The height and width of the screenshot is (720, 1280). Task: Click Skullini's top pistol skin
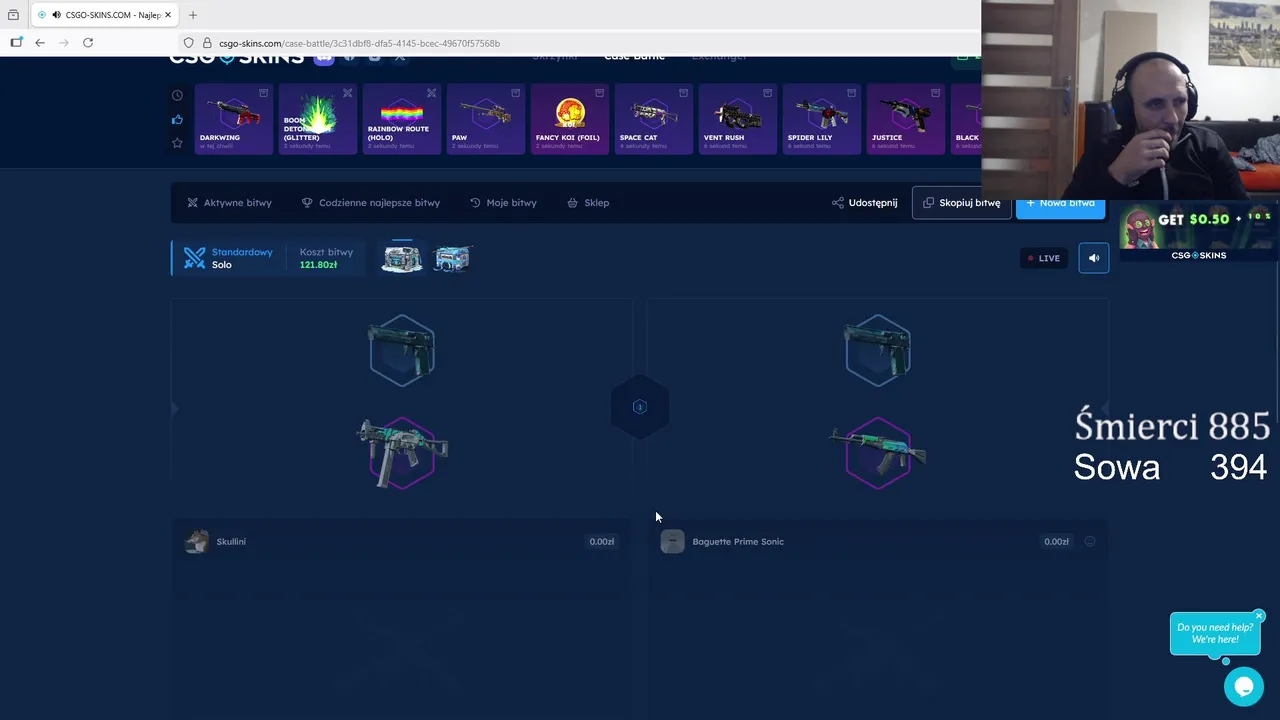pos(401,350)
